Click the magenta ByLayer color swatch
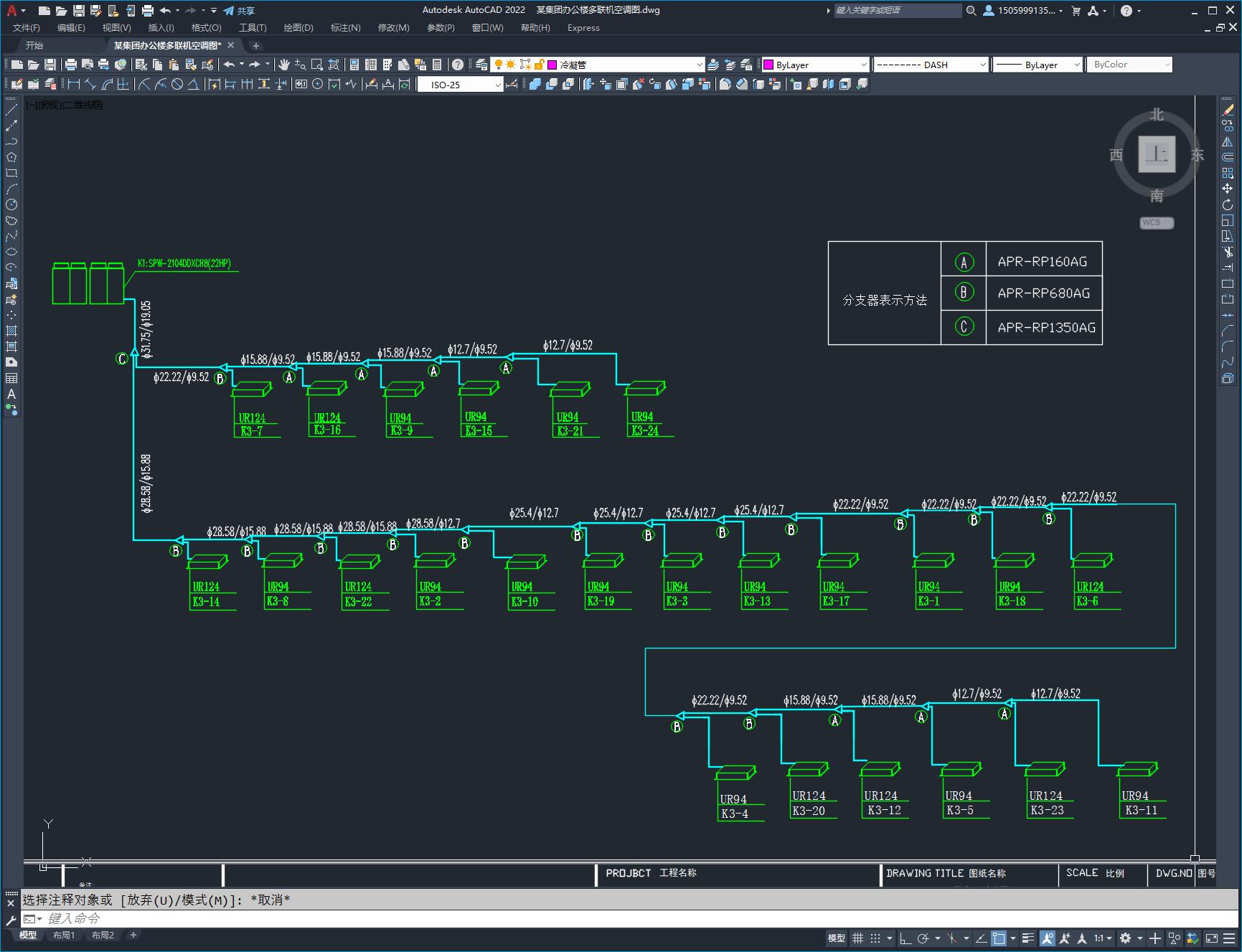The height and width of the screenshot is (952, 1242). click(768, 65)
